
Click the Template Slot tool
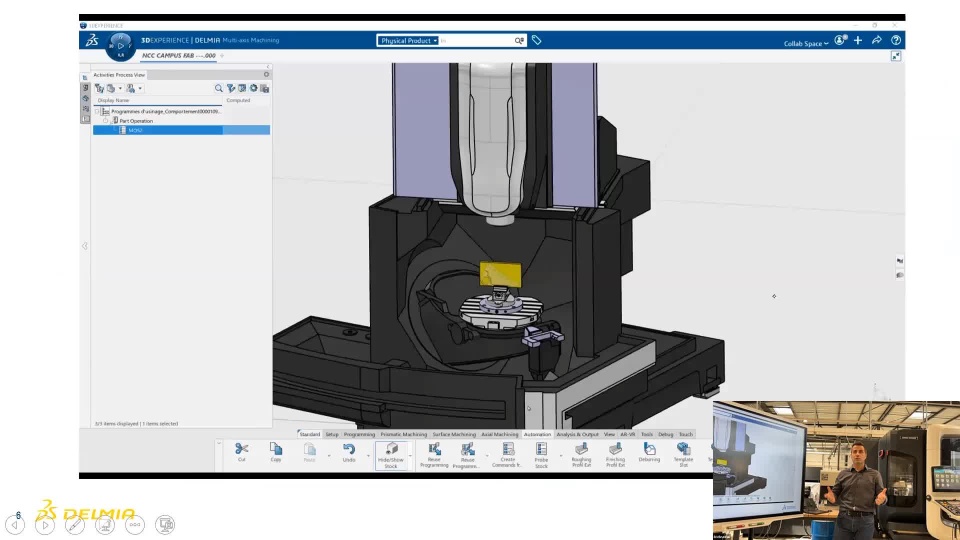[683, 456]
